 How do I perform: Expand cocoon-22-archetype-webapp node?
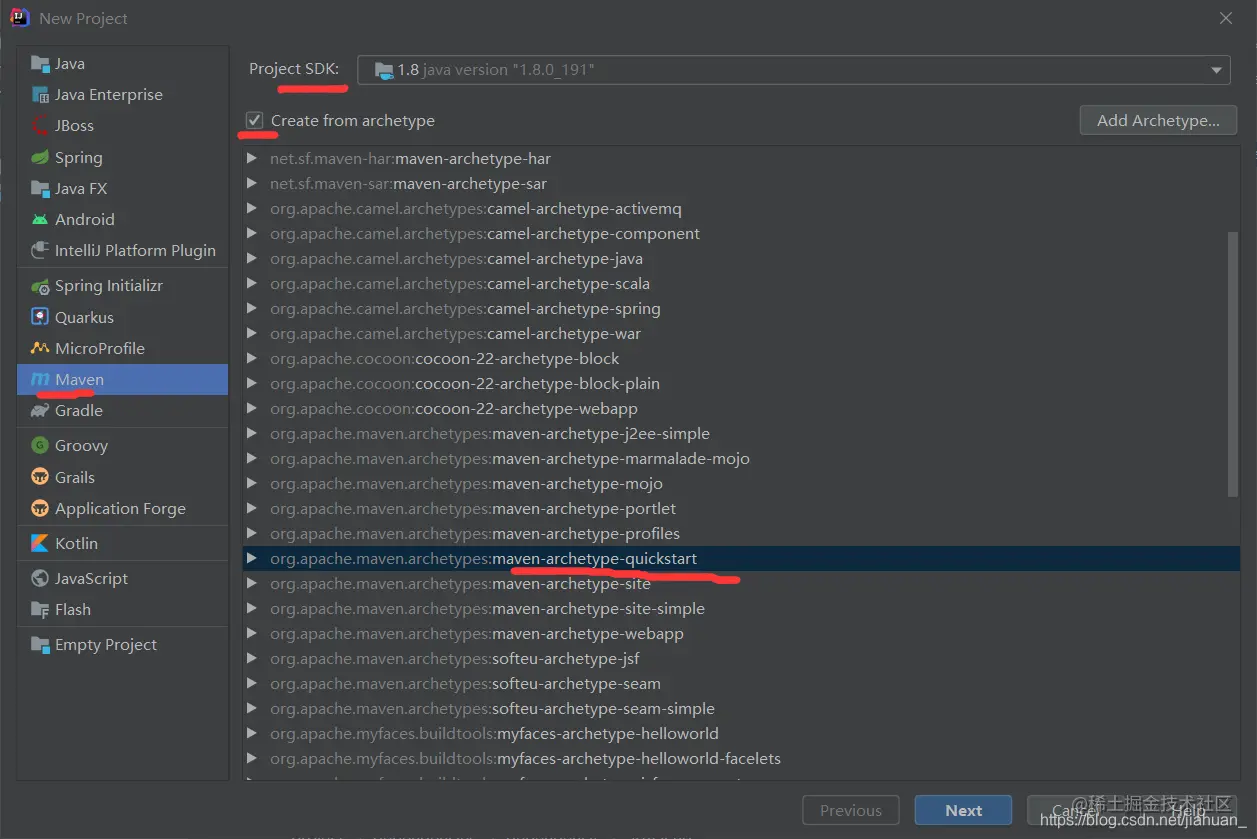click(252, 408)
